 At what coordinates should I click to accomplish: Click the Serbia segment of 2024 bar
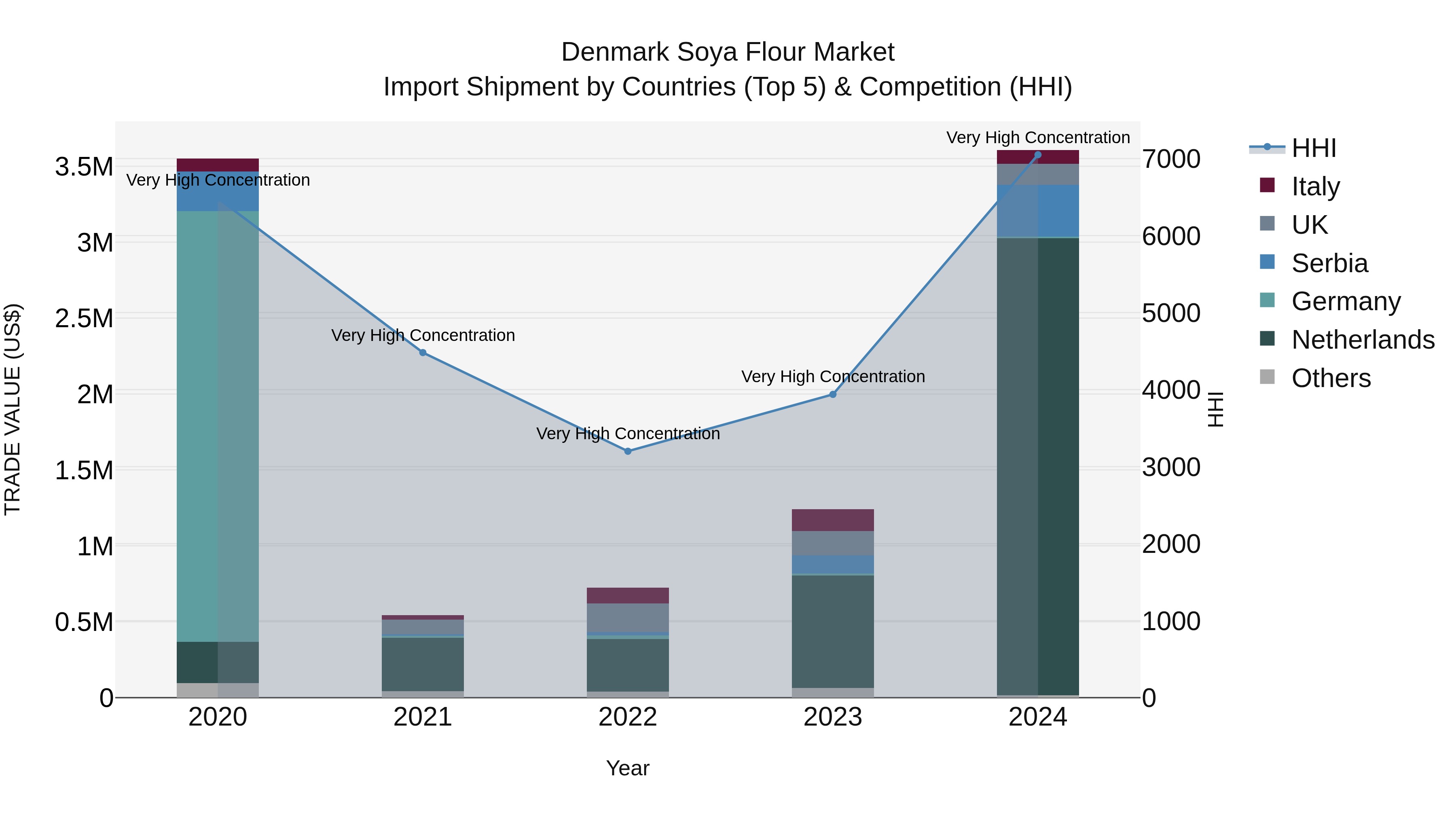pyautogui.click(x=1038, y=211)
